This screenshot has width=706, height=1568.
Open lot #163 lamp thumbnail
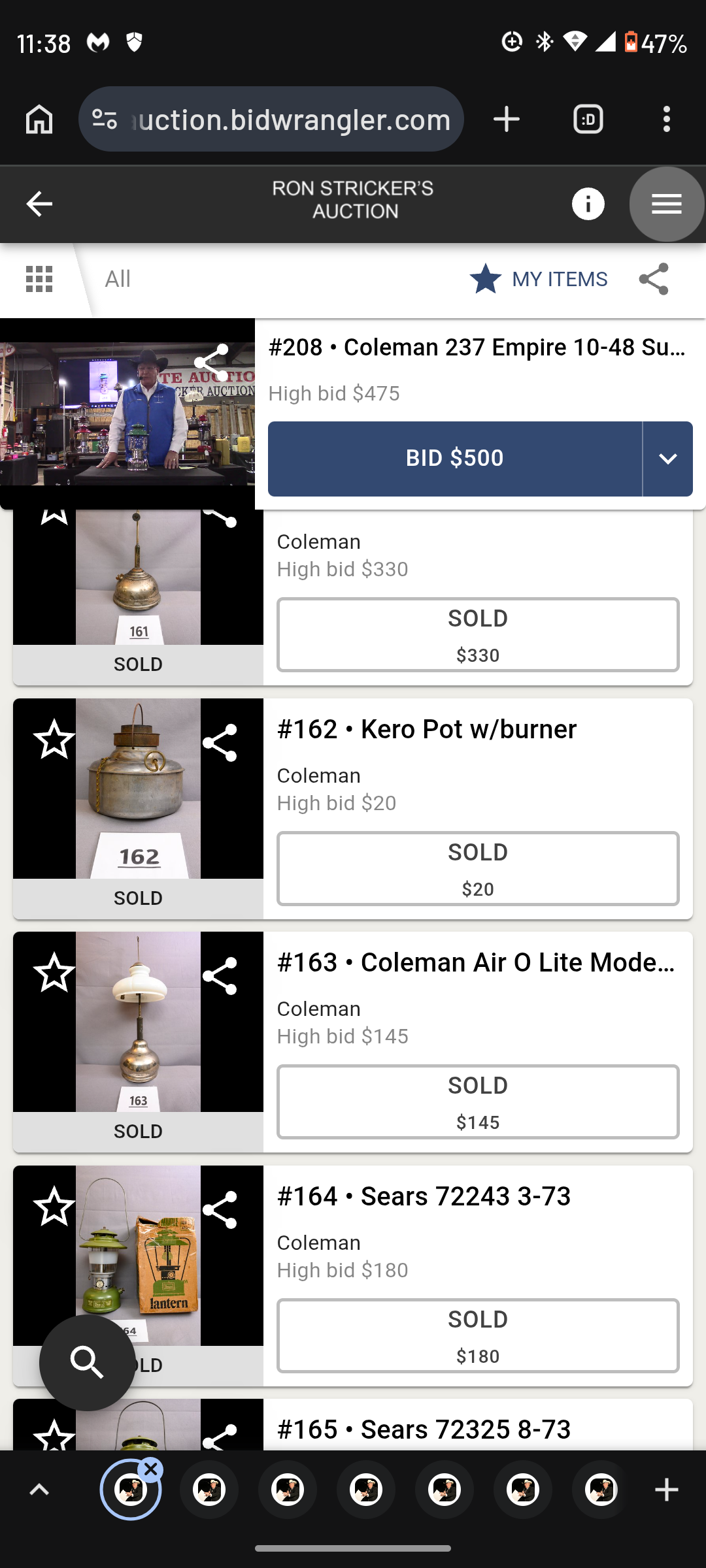[x=138, y=1022]
